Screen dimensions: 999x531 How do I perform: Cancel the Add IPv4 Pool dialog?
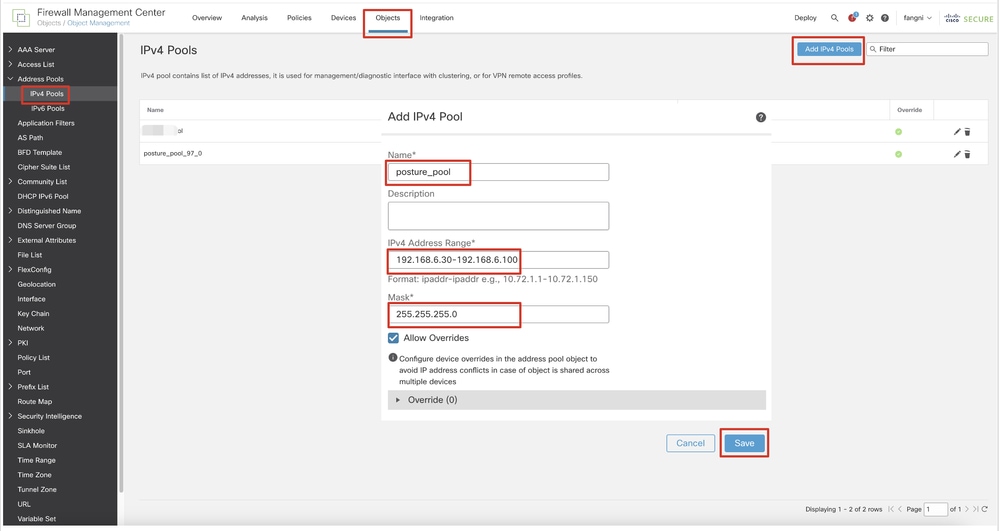point(691,443)
